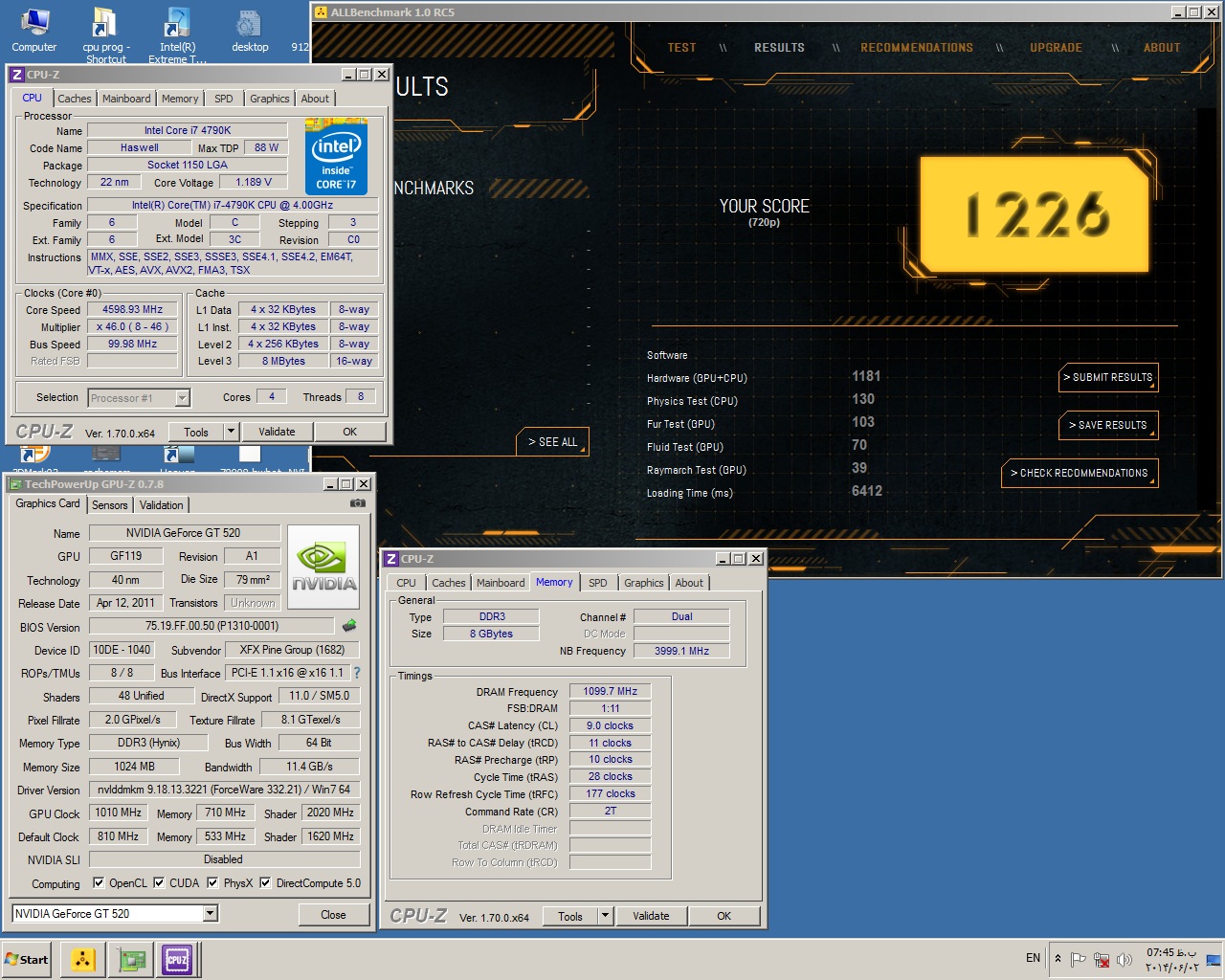Toggle the PhysX checkbox

tap(212, 882)
